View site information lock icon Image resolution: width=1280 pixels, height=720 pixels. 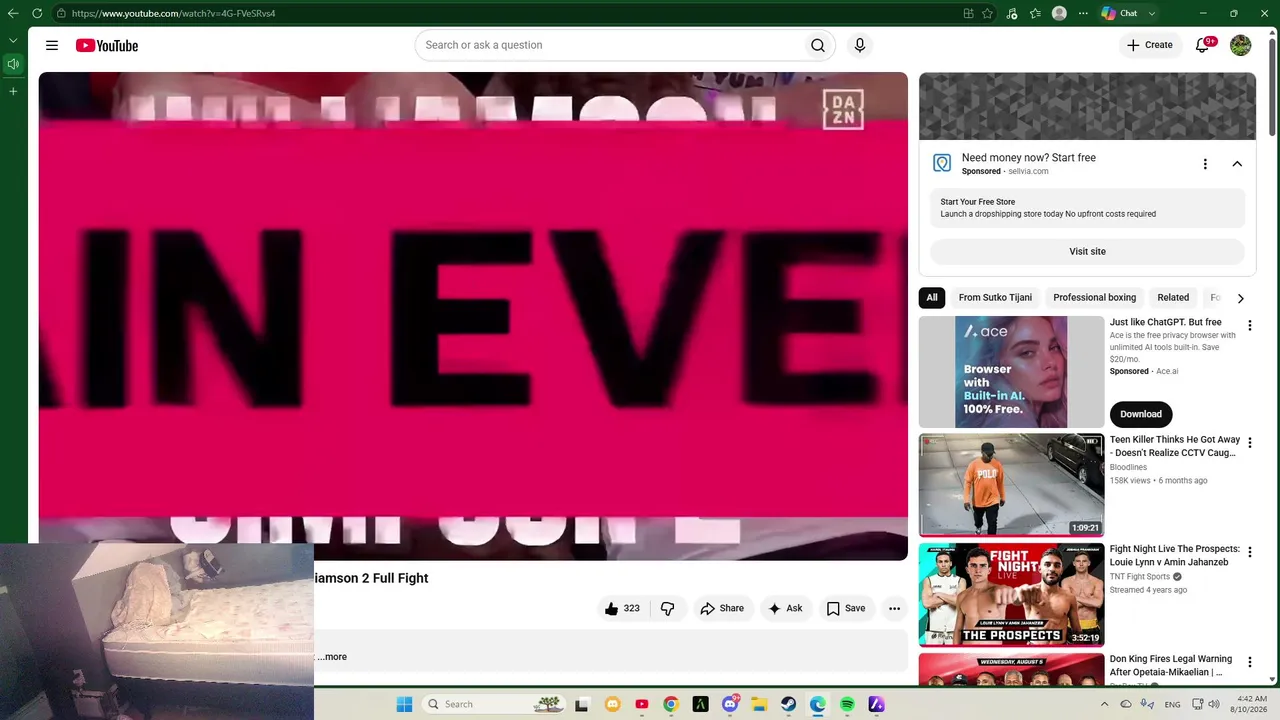61,13
